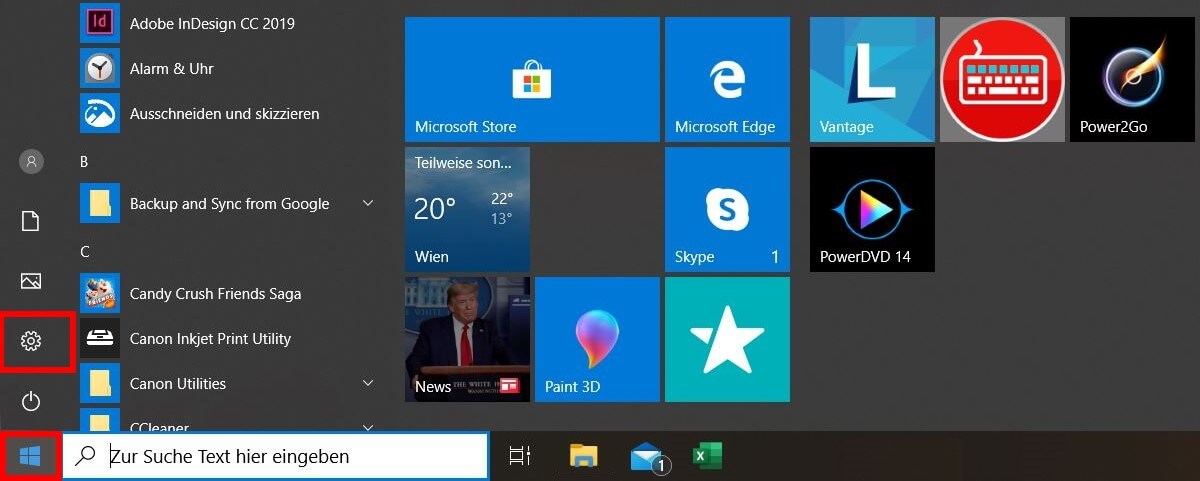Open Settings gear icon
The width and height of the screenshot is (1200, 481).
[x=31, y=341]
